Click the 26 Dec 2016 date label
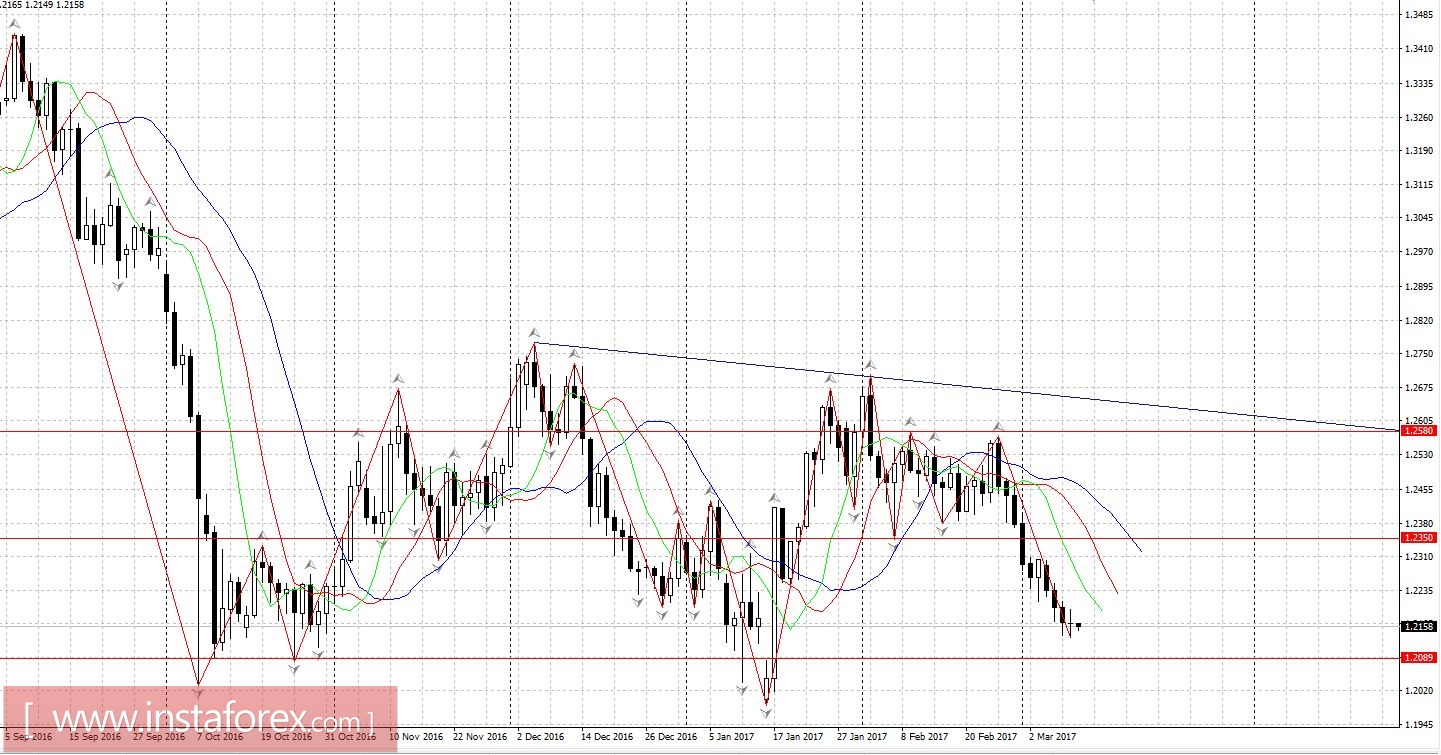The image size is (1441, 755). coord(671,737)
